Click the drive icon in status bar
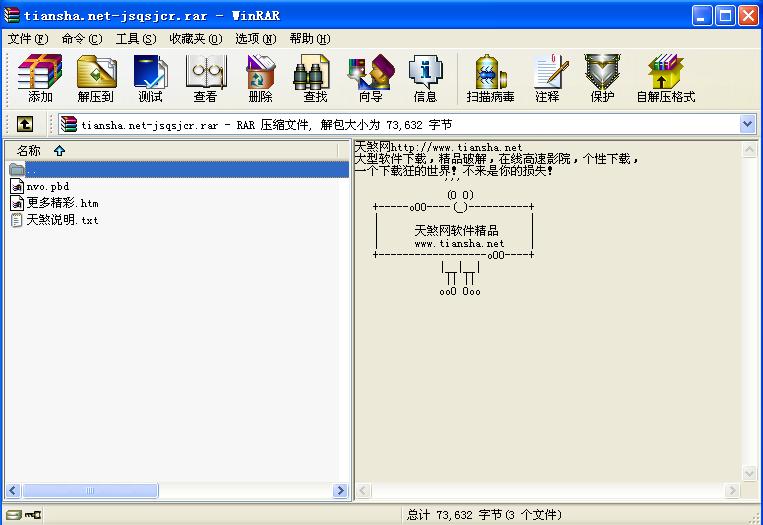763x525 pixels. click(x=14, y=514)
